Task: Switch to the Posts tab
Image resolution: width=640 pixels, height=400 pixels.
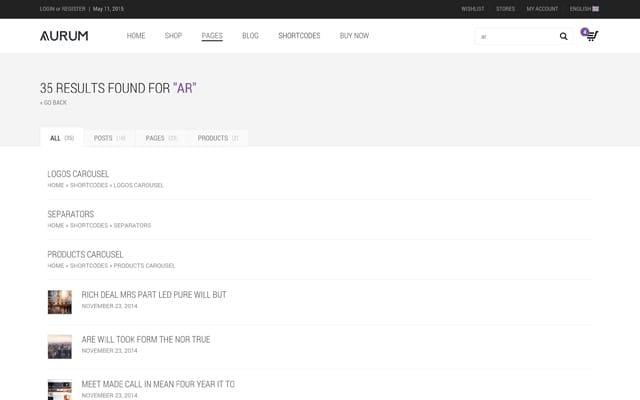Action: pos(110,138)
